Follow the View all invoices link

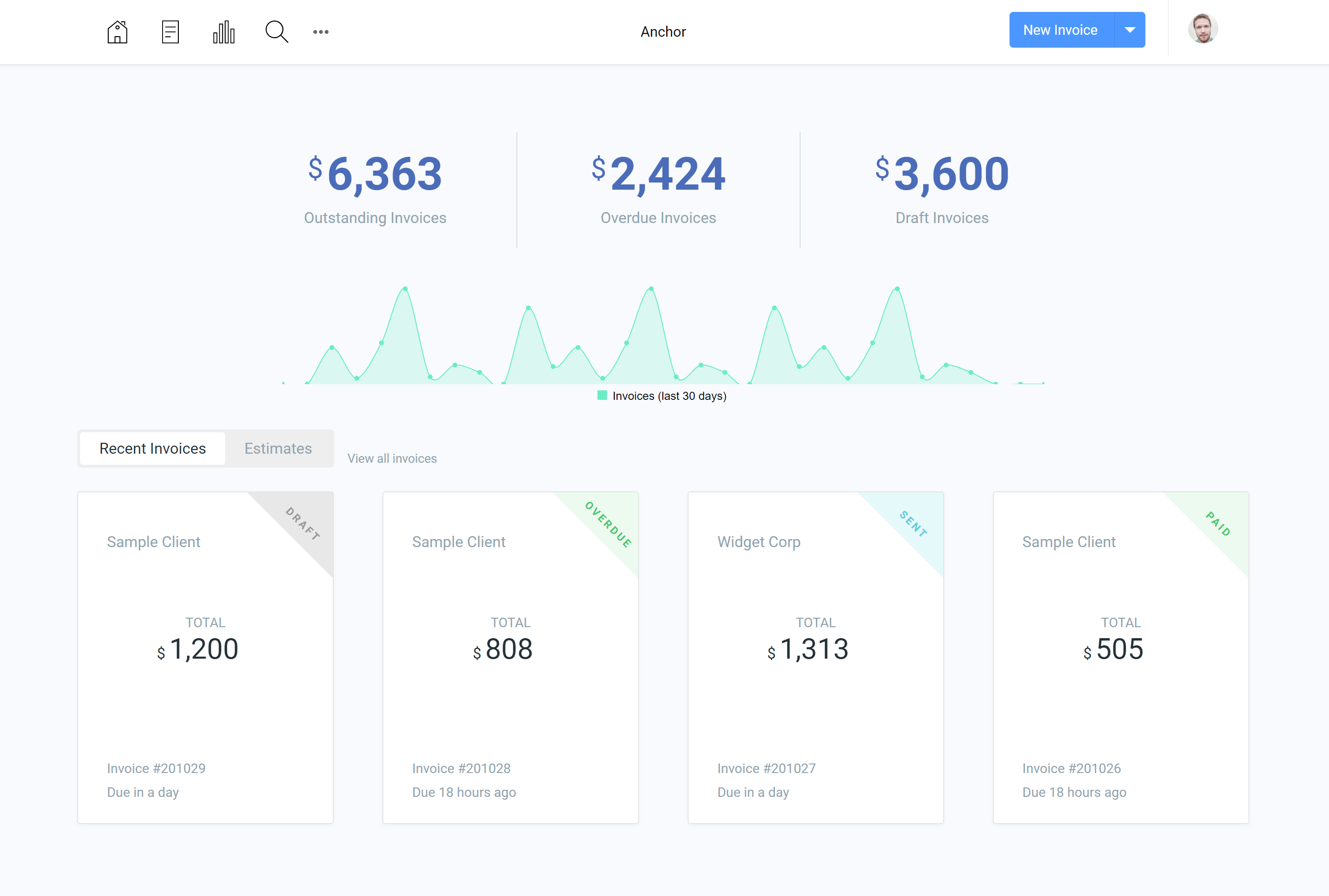click(x=392, y=458)
